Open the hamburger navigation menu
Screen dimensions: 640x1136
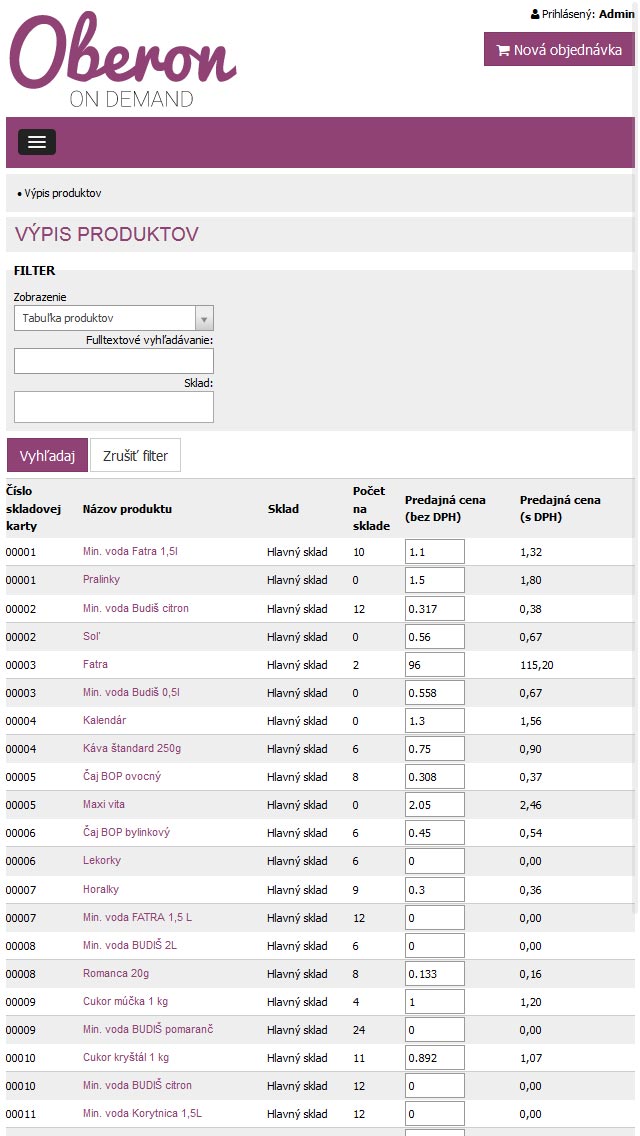37,142
